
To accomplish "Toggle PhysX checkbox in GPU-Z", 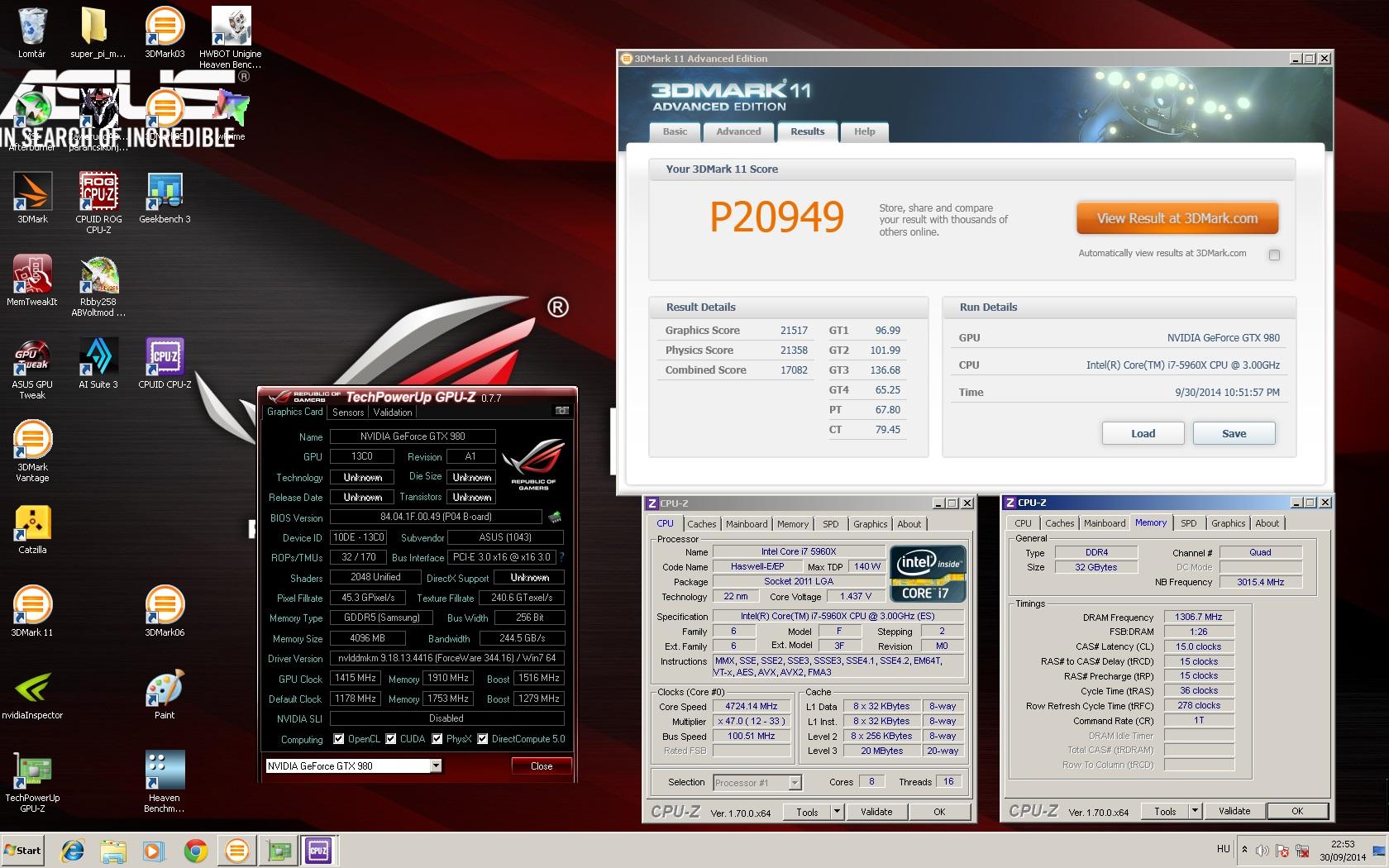I will pyautogui.click(x=437, y=739).
